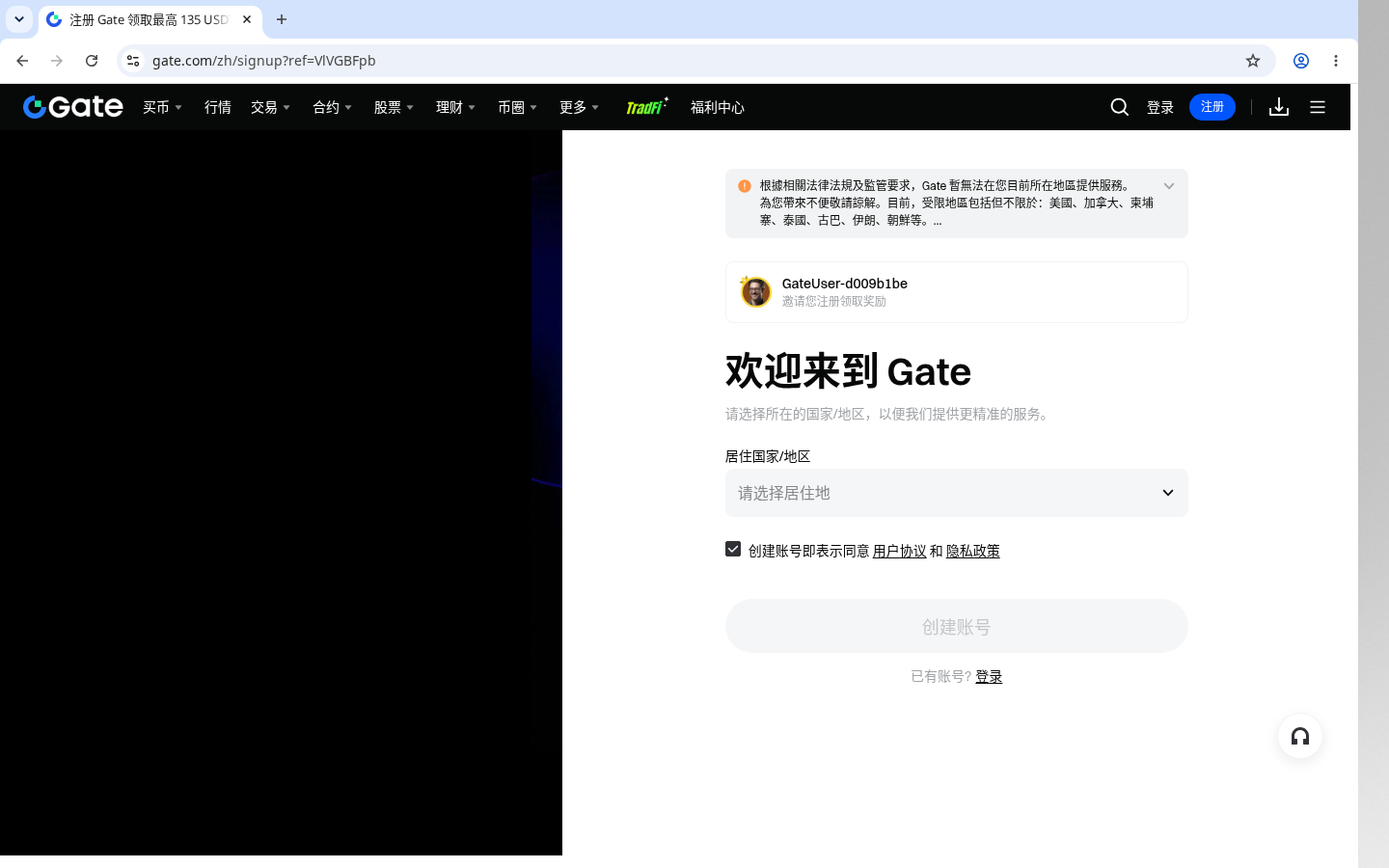Open the Chrome three-dot menu
Viewport: 1389px width, 868px height.
pos(1336,61)
